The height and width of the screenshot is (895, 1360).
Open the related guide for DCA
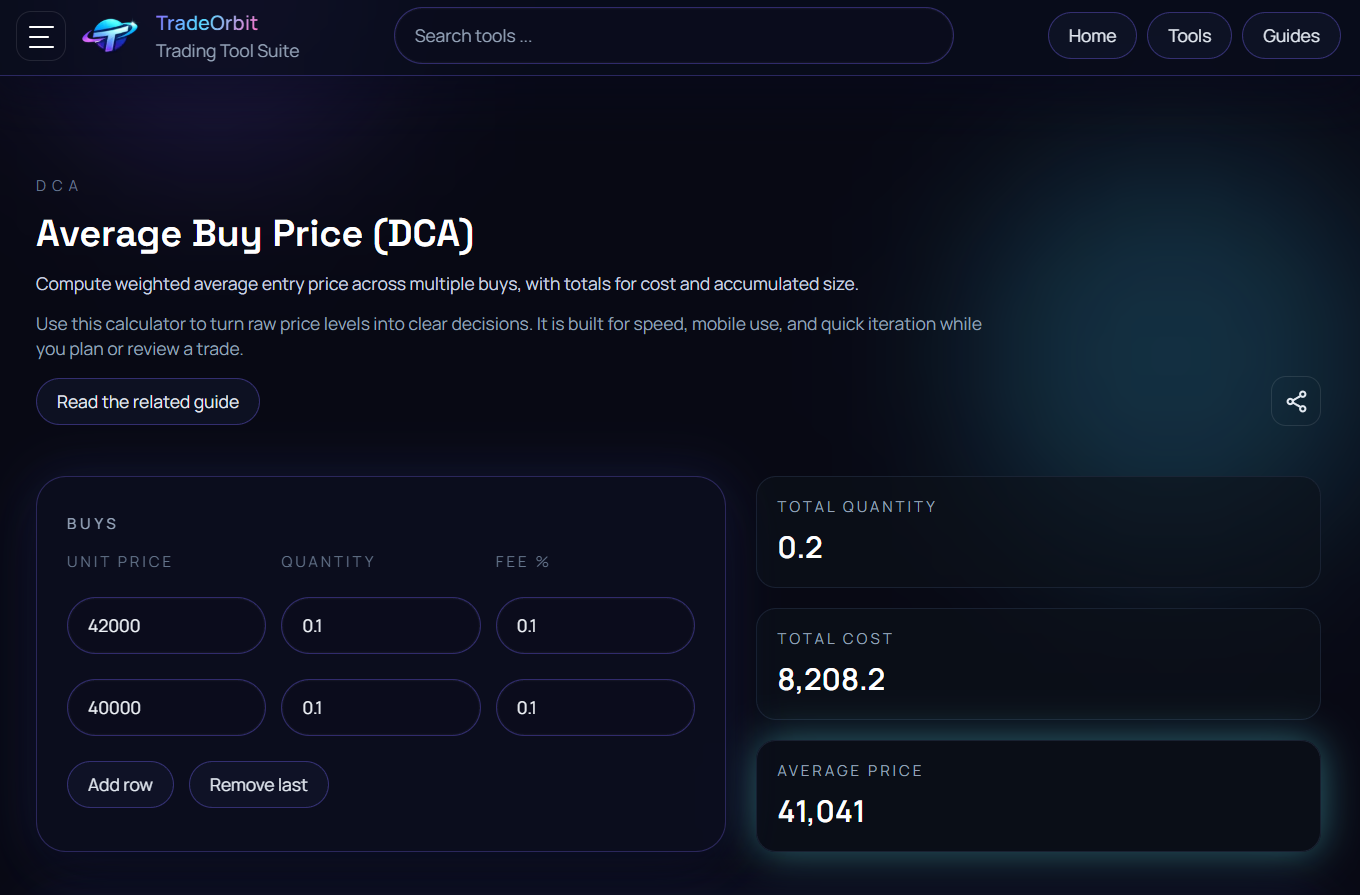pos(147,401)
